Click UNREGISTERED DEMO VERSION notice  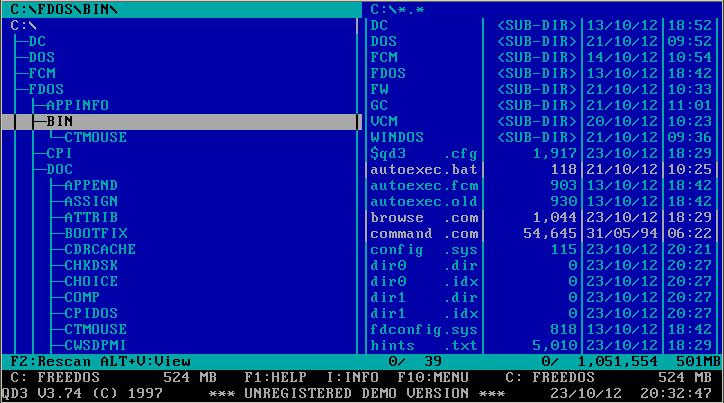coord(357,393)
